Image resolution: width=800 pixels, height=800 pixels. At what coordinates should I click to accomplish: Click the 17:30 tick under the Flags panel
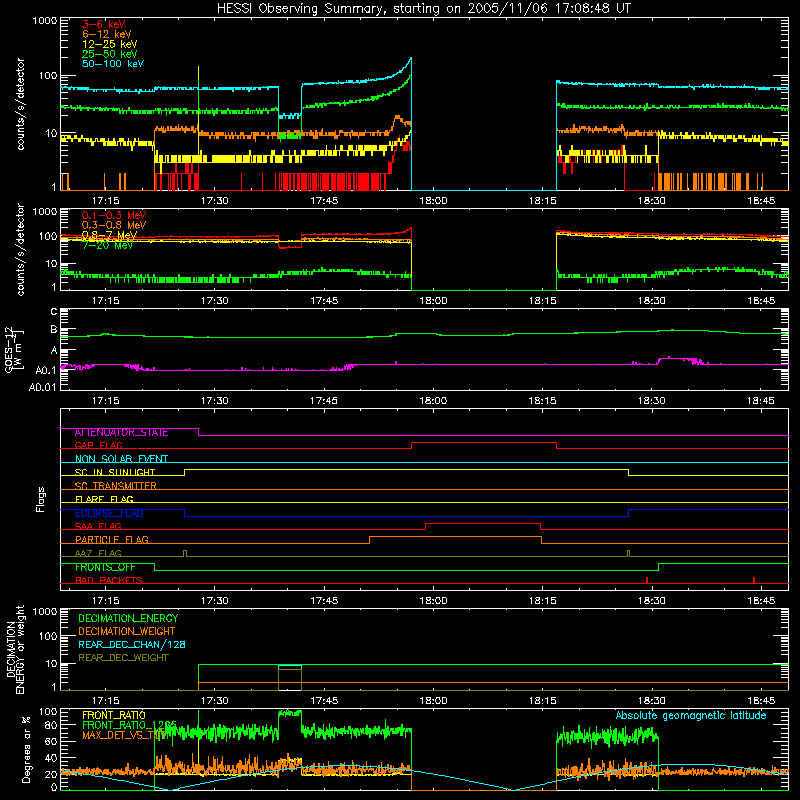(214, 601)
